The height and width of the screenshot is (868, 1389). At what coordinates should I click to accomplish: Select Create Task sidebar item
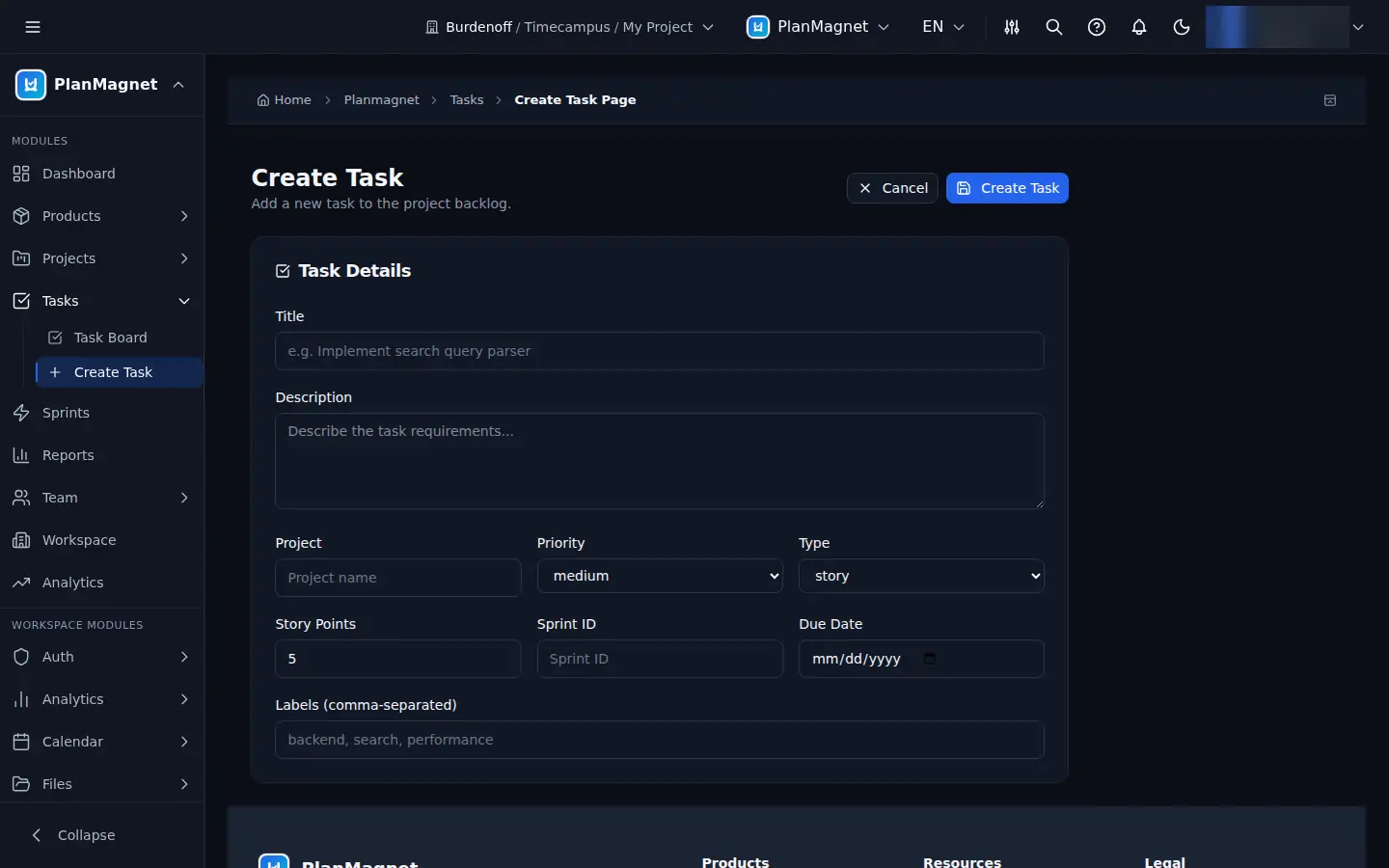119,372
